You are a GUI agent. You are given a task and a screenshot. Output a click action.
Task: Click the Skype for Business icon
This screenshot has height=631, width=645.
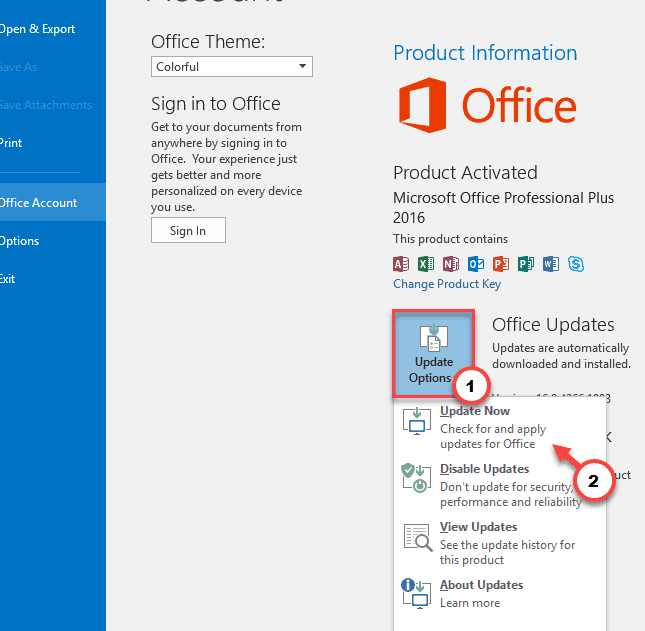[x=576, y=264]
